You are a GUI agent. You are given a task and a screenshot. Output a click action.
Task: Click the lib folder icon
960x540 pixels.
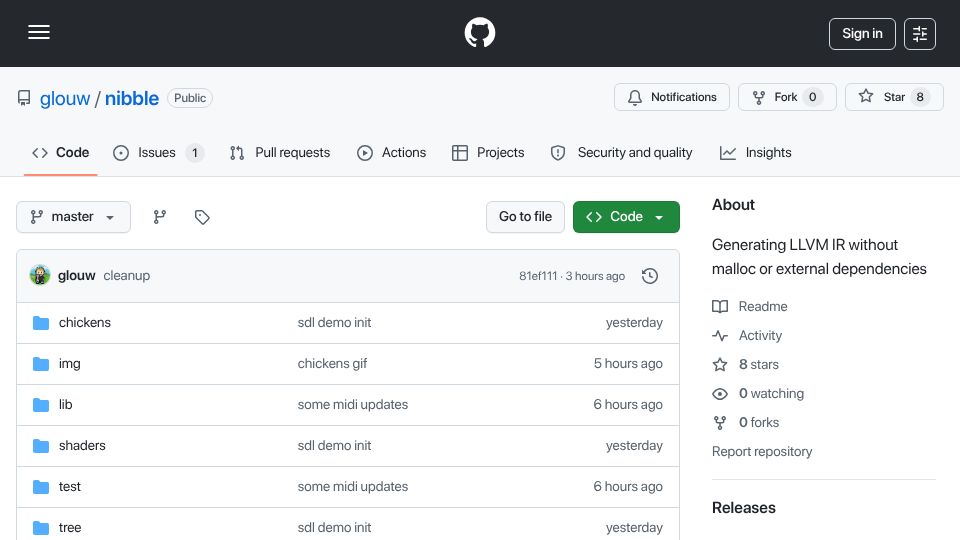[x=41, y=405]
